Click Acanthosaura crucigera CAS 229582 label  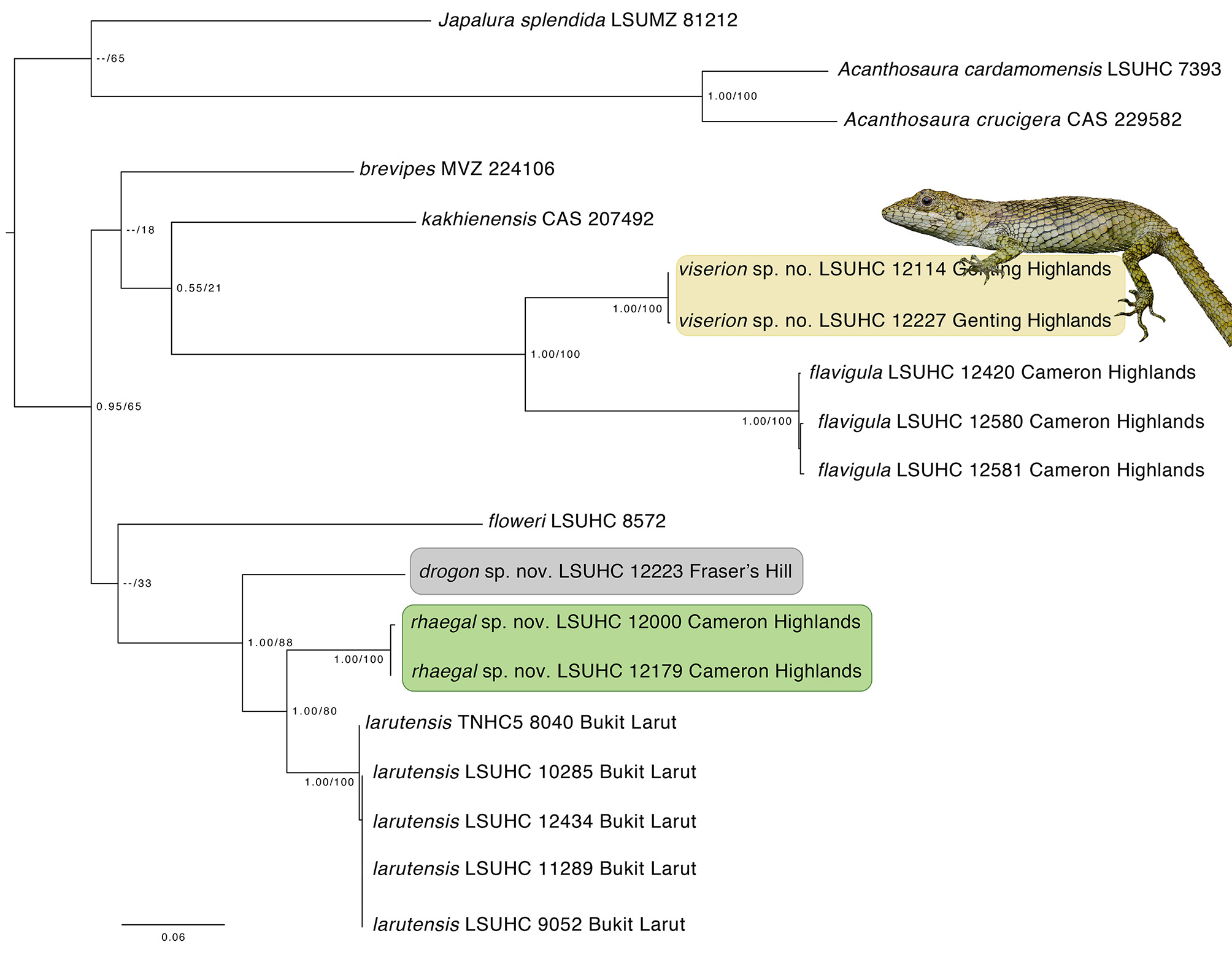[x=1013, y=120]
